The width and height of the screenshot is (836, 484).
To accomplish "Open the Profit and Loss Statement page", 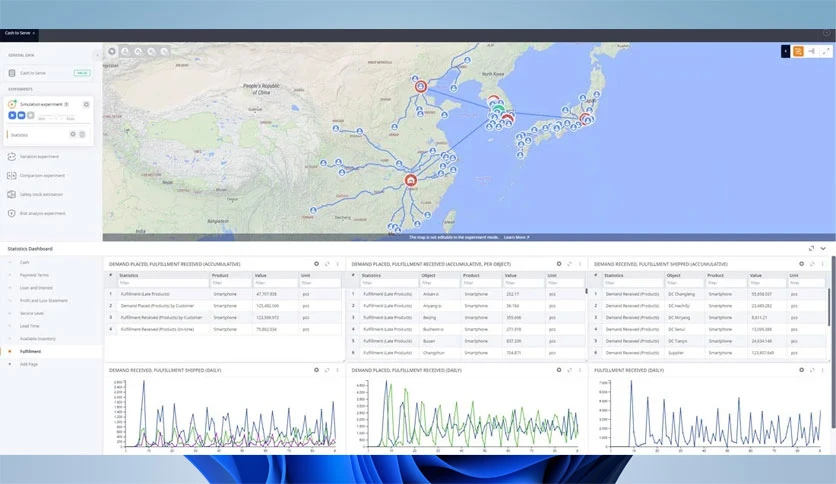I will click(44, 301).
